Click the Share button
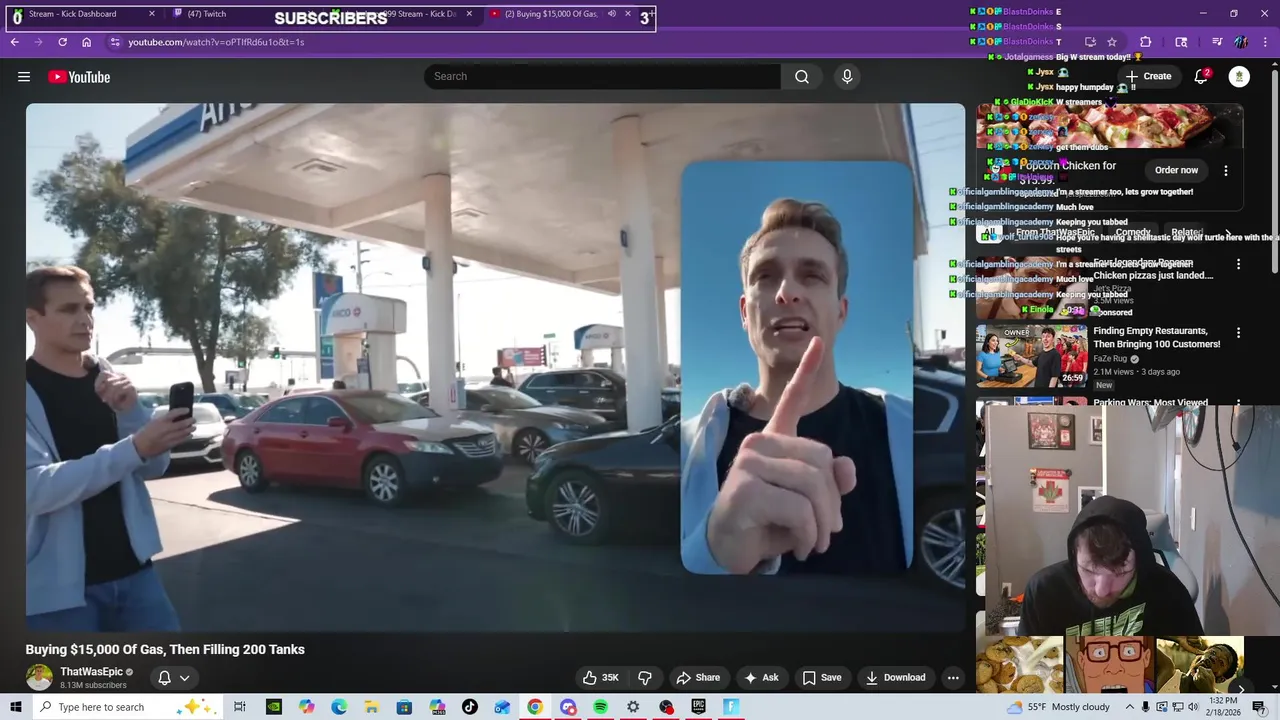Screen dimensions: 1280x720 698,677
